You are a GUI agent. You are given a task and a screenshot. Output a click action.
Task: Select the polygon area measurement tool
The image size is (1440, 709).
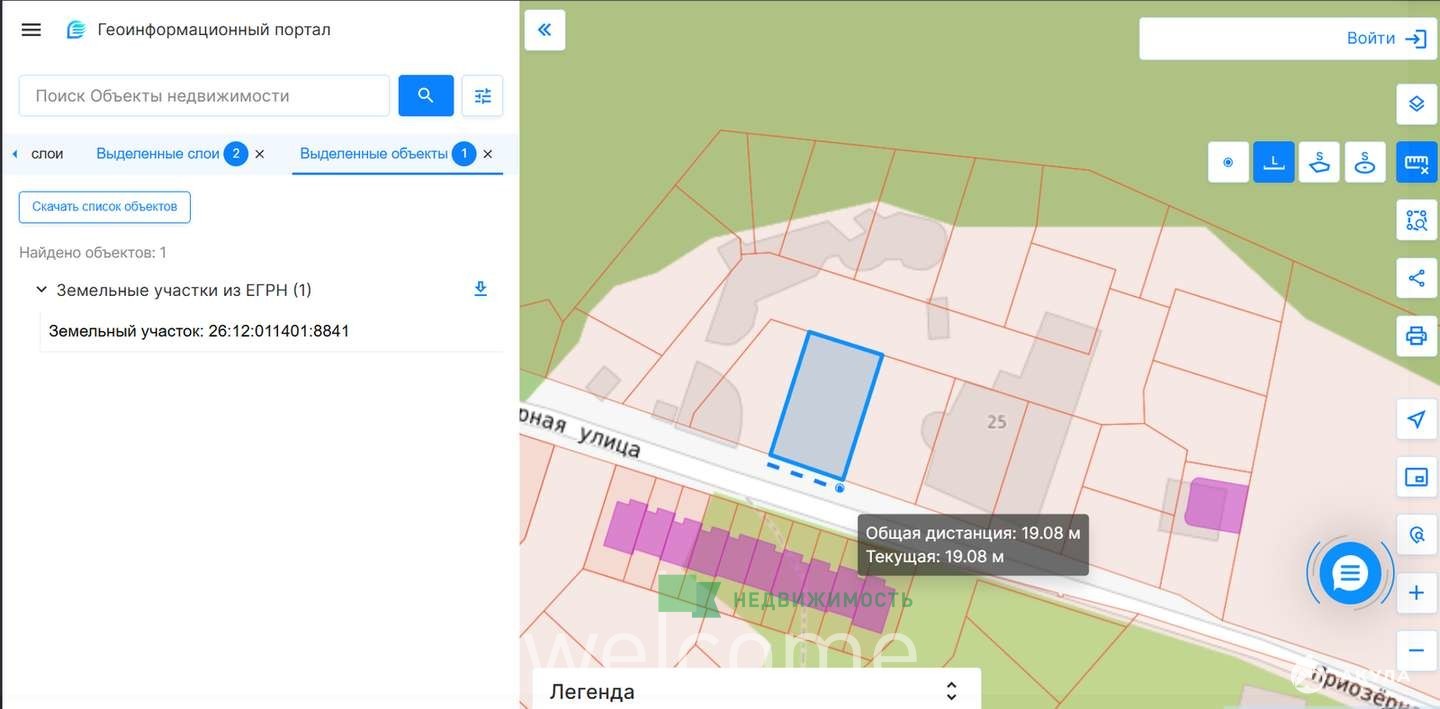point(1319,162)
